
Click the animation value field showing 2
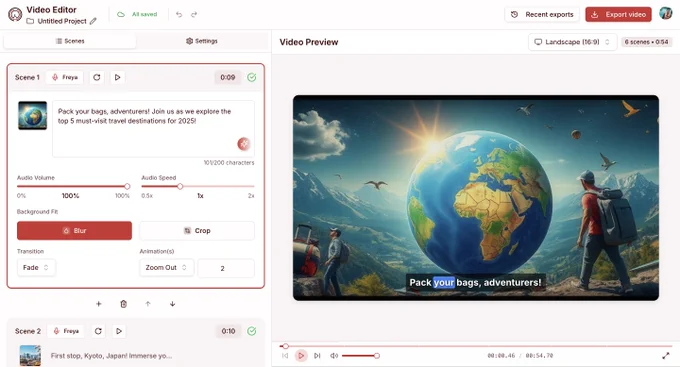point(226,268)
